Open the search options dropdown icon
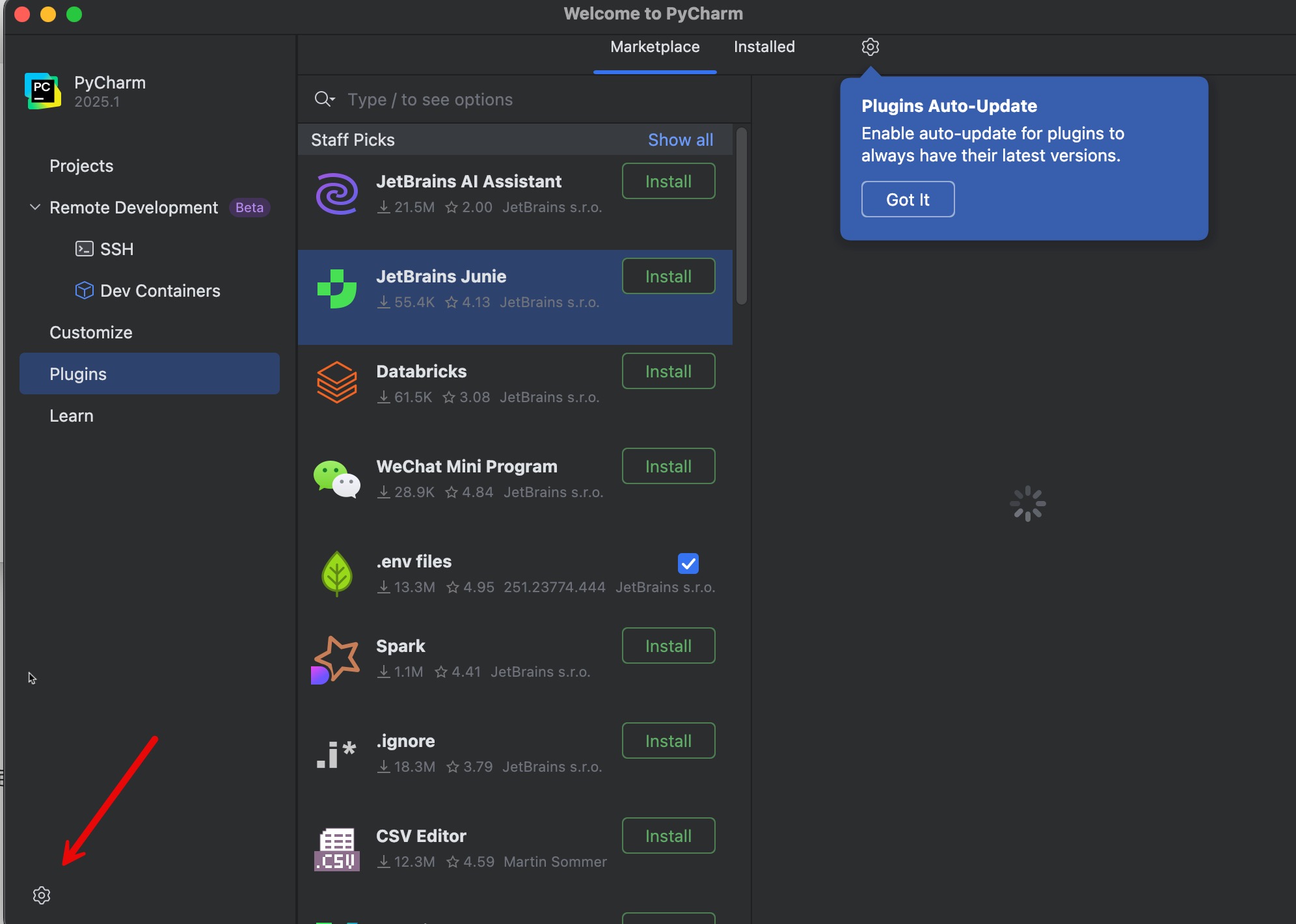 [x=324, y=99]
